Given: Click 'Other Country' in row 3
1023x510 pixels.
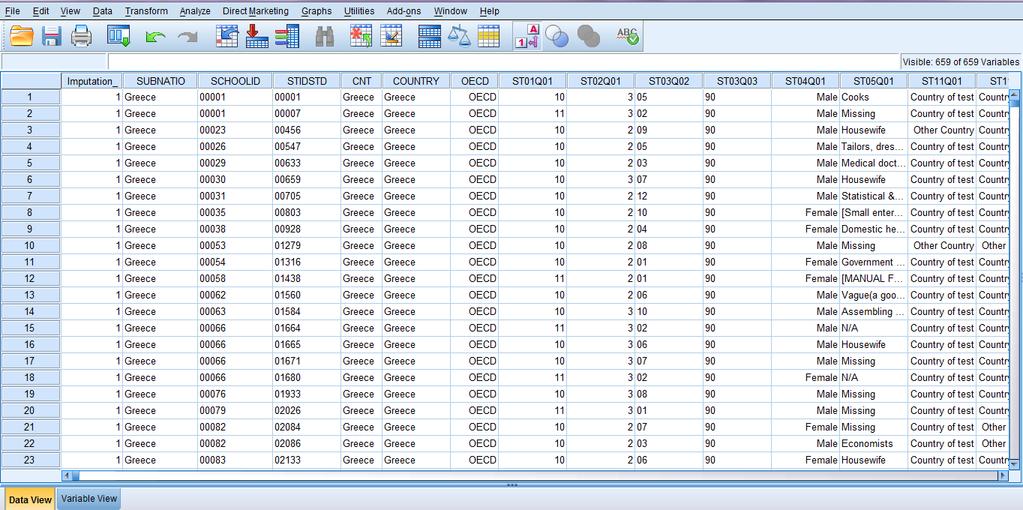Looking at the screenshot, I should click(942, 130).
